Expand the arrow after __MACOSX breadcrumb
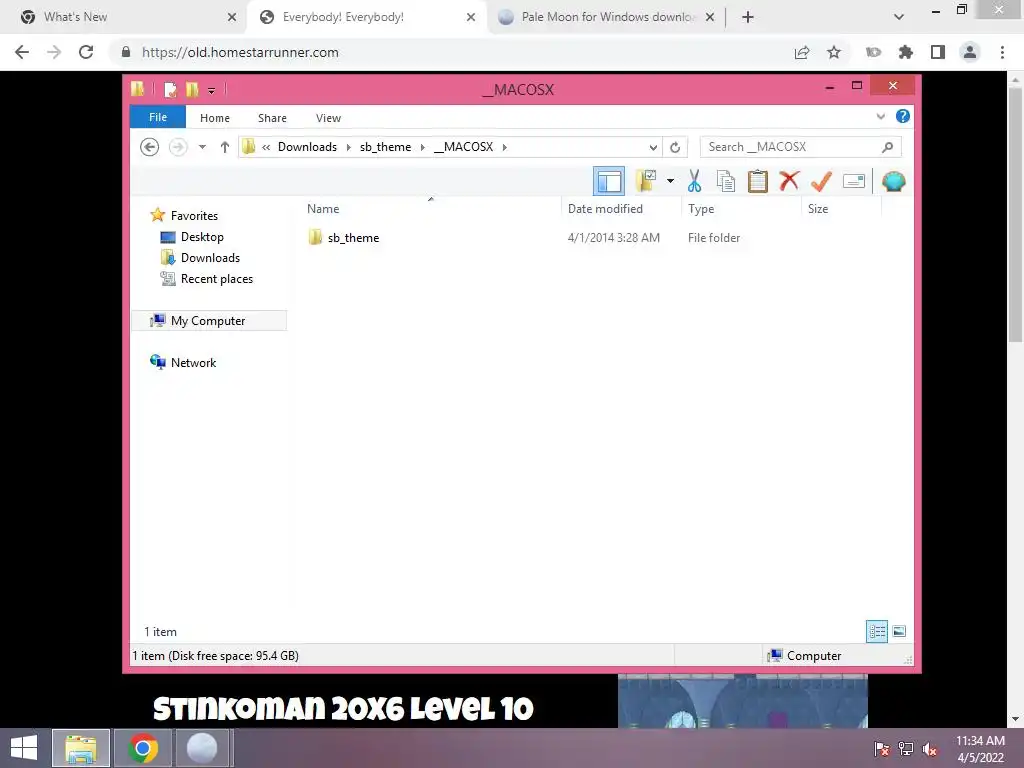Screen dimensions: 1024x768 click(x=505, y=147)
